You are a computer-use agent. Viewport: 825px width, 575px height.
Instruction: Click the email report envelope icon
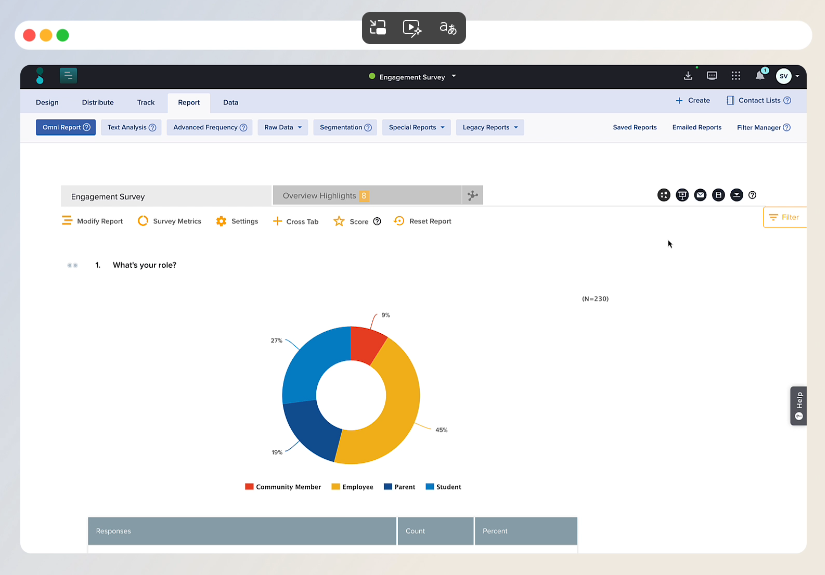[700, 195]
